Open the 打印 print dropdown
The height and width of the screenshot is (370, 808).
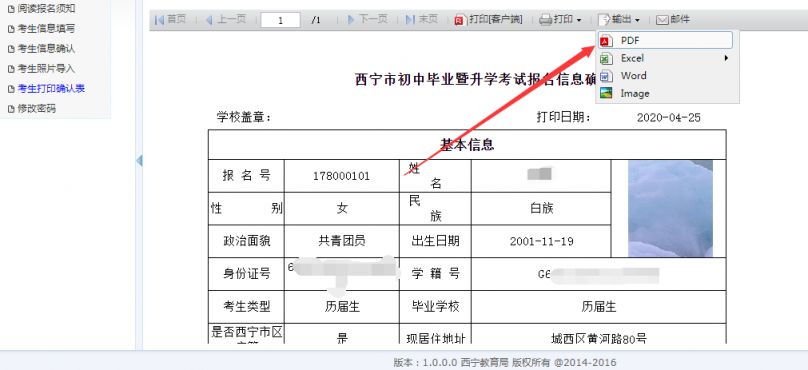(x=561, y=20)
